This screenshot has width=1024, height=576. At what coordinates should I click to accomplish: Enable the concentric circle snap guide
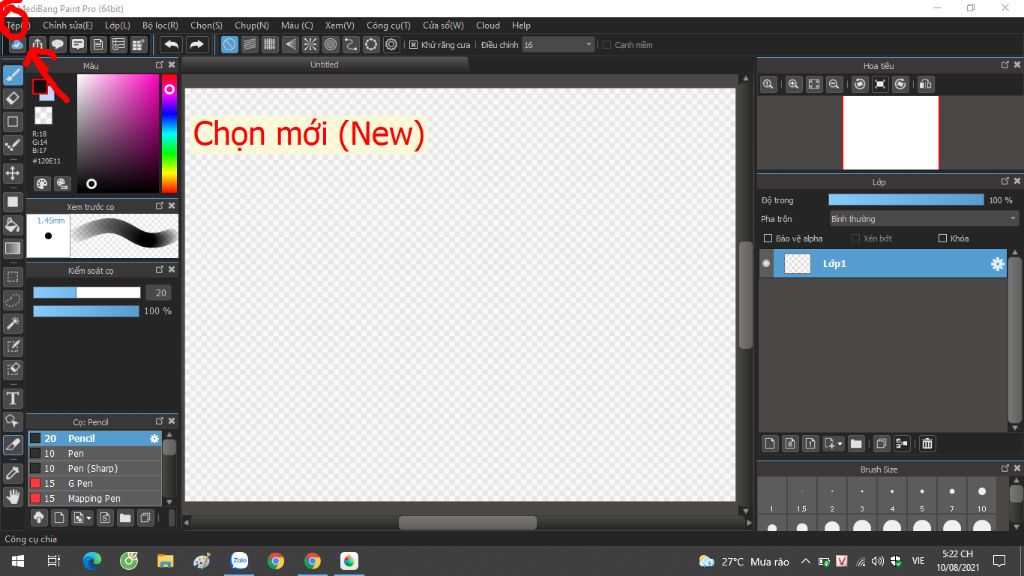[x=330, y=44]
